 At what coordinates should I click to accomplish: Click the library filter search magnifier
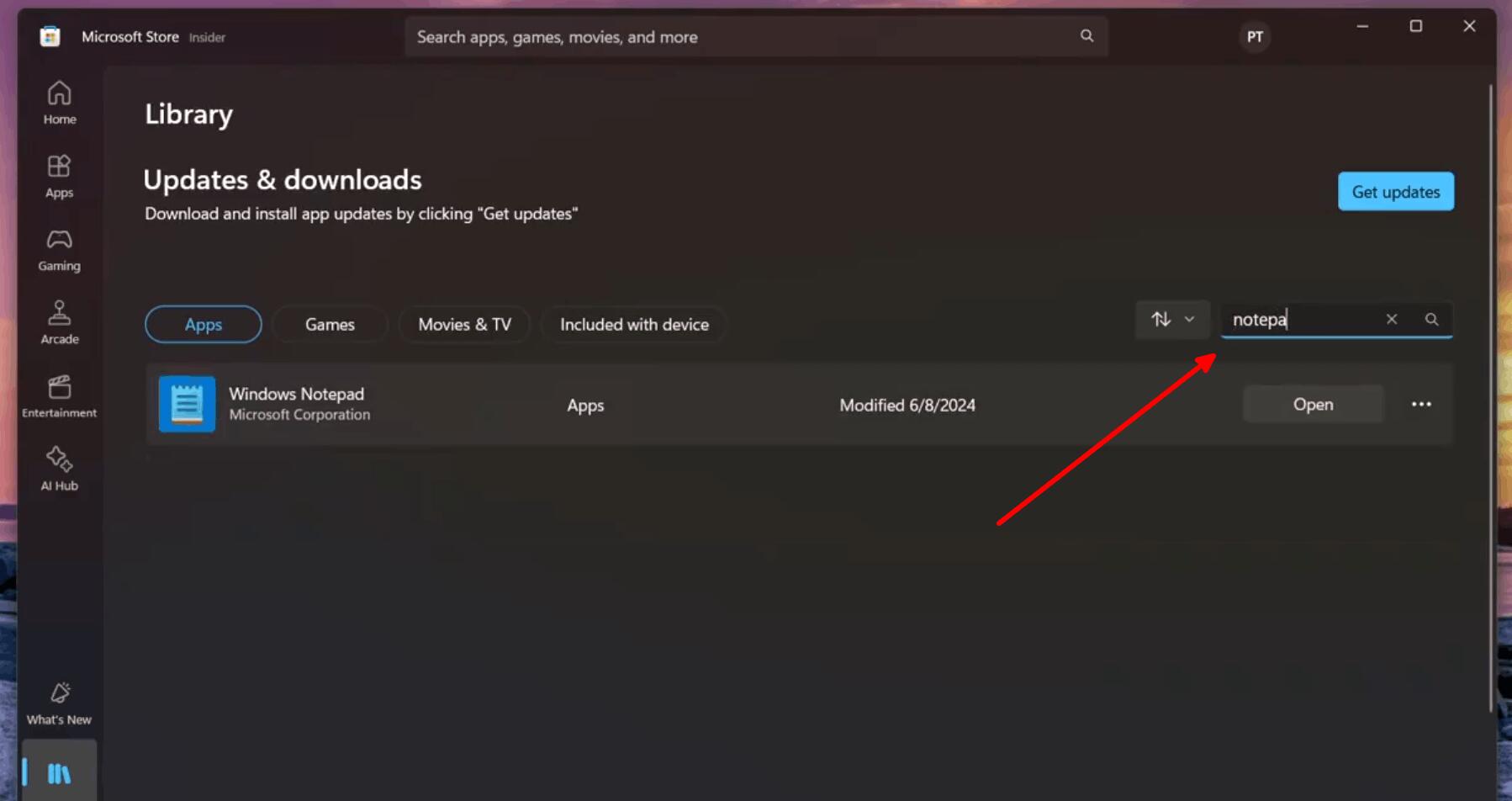(1431, 319)
